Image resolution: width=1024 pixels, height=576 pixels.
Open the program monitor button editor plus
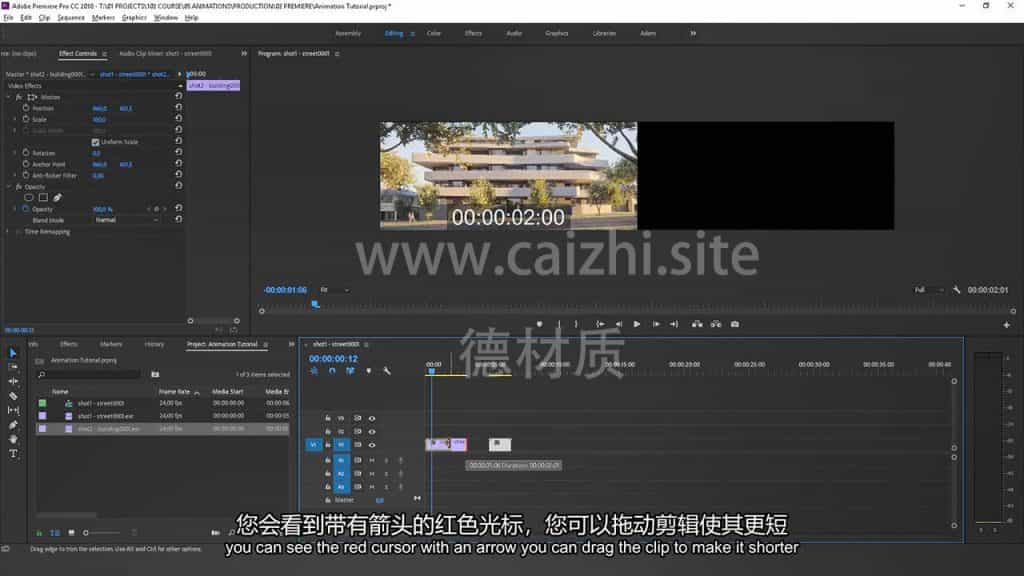tap(1006, 325)
